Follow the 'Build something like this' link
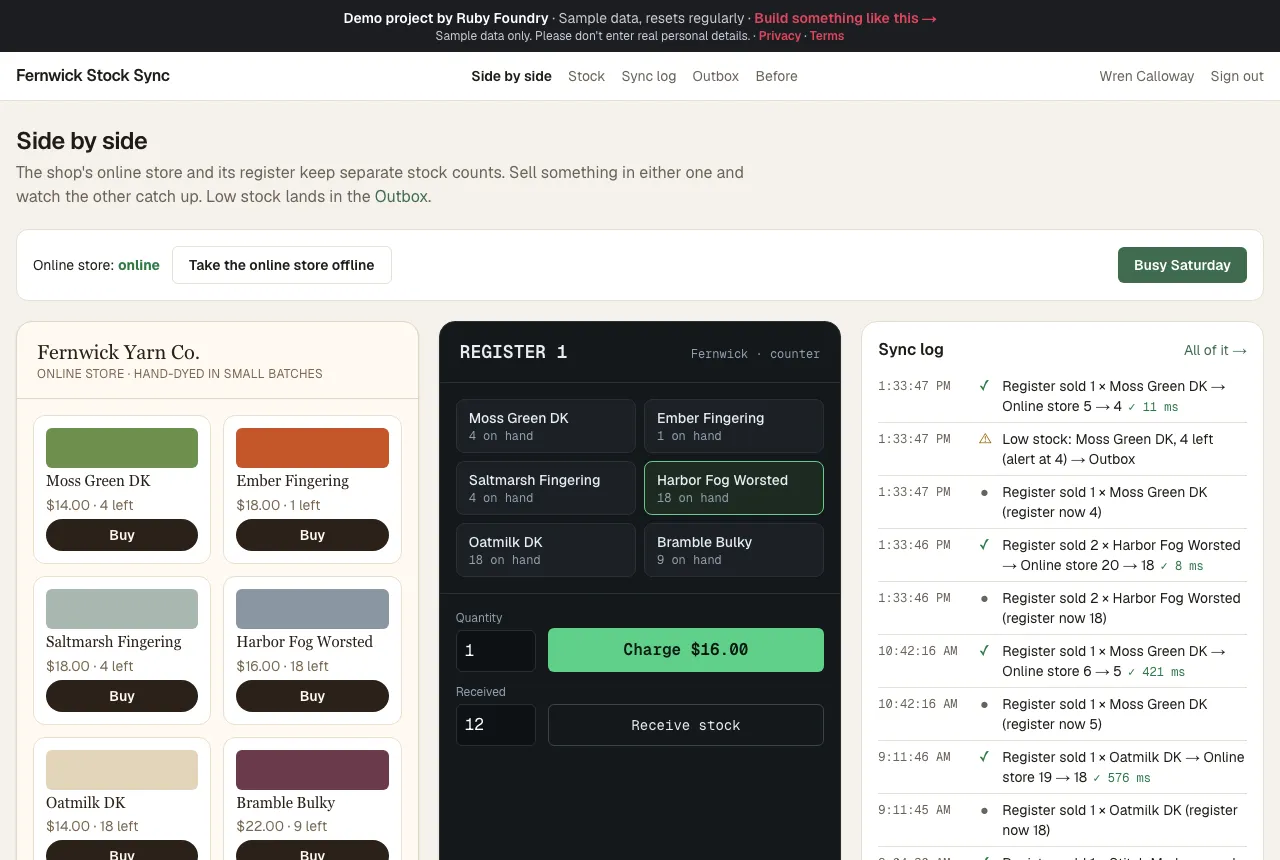The width and height of the screenshot is (1280, 860). (845, 18)
